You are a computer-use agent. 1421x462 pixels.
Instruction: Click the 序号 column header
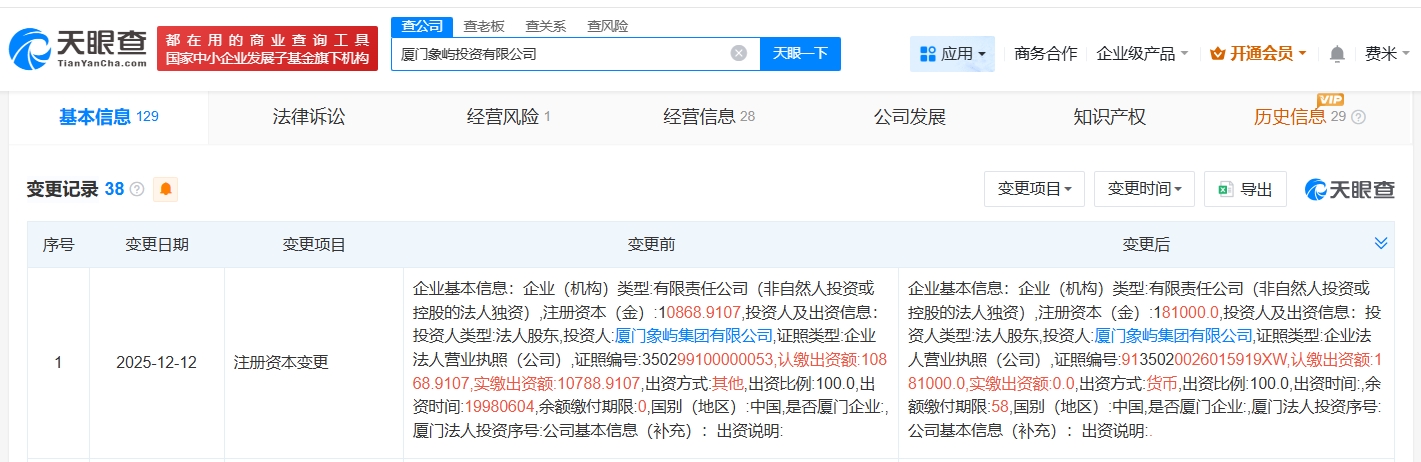point(58,244)
